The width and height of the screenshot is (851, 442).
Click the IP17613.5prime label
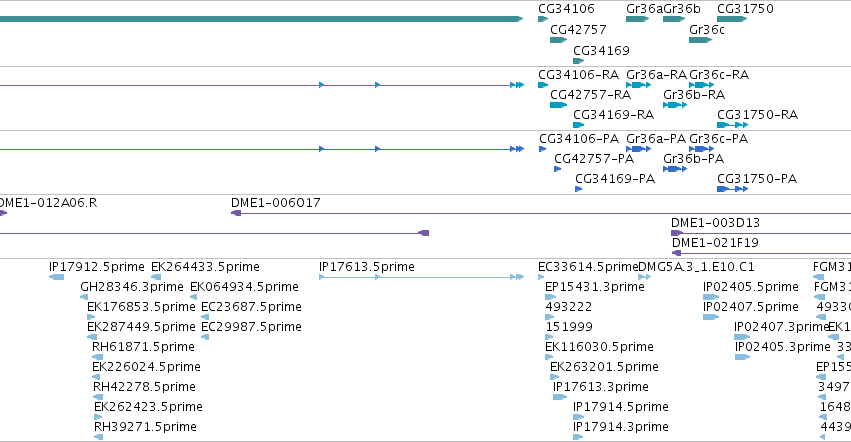[x=367, y=267]
